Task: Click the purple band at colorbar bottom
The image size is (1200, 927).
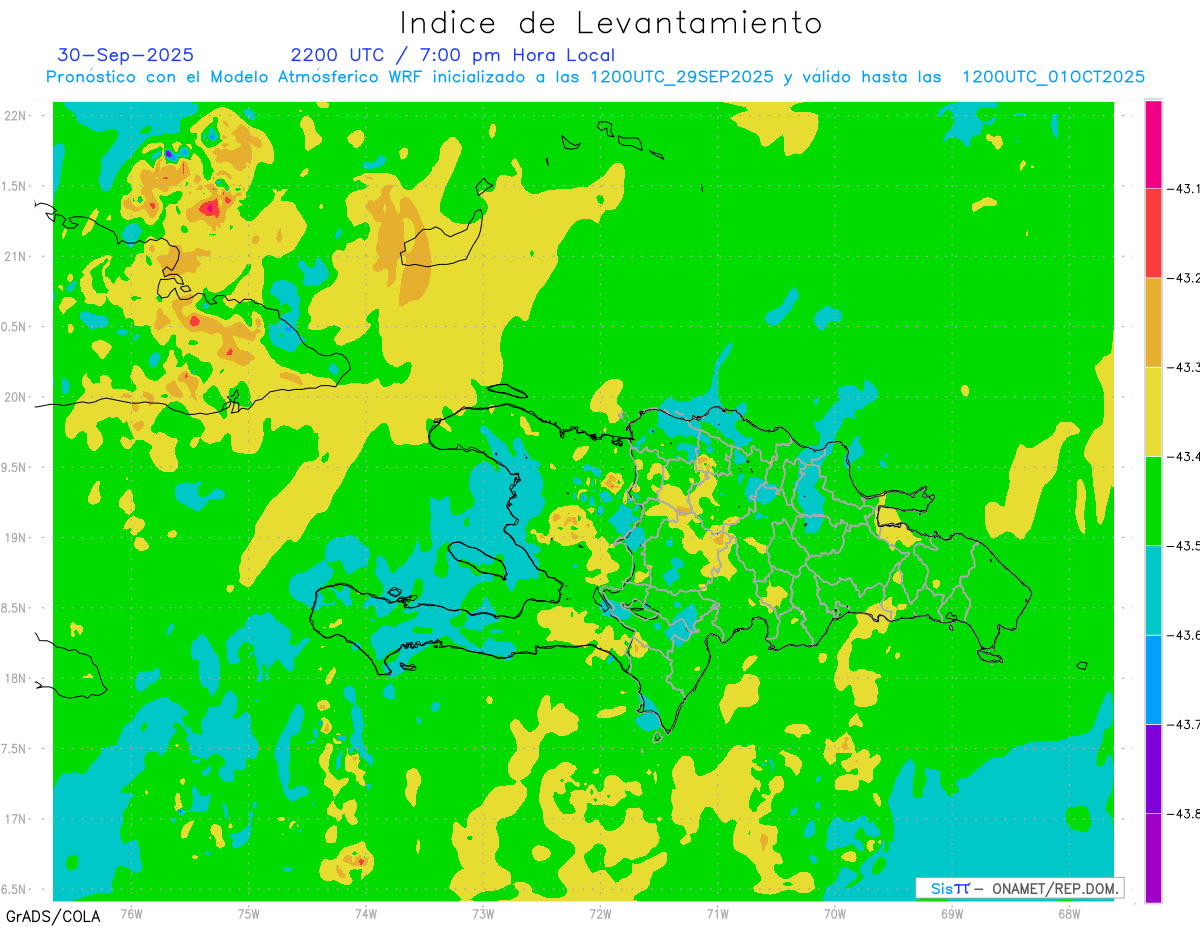Action: coord(1153,858)
